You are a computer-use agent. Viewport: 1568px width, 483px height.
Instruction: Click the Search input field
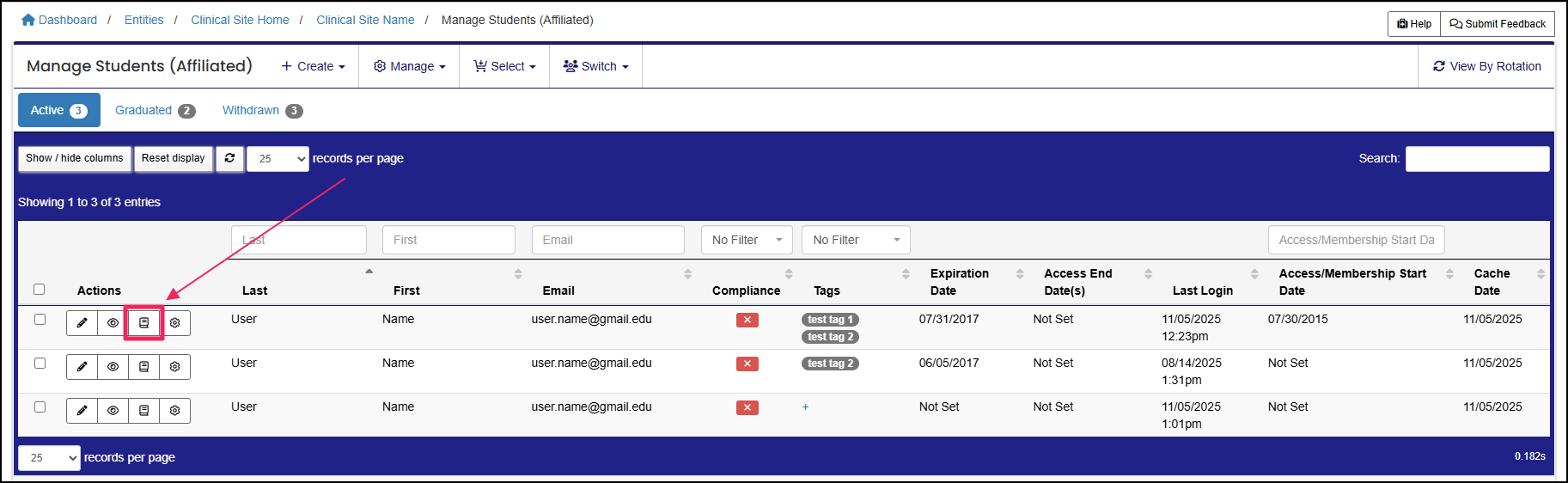1478,159
